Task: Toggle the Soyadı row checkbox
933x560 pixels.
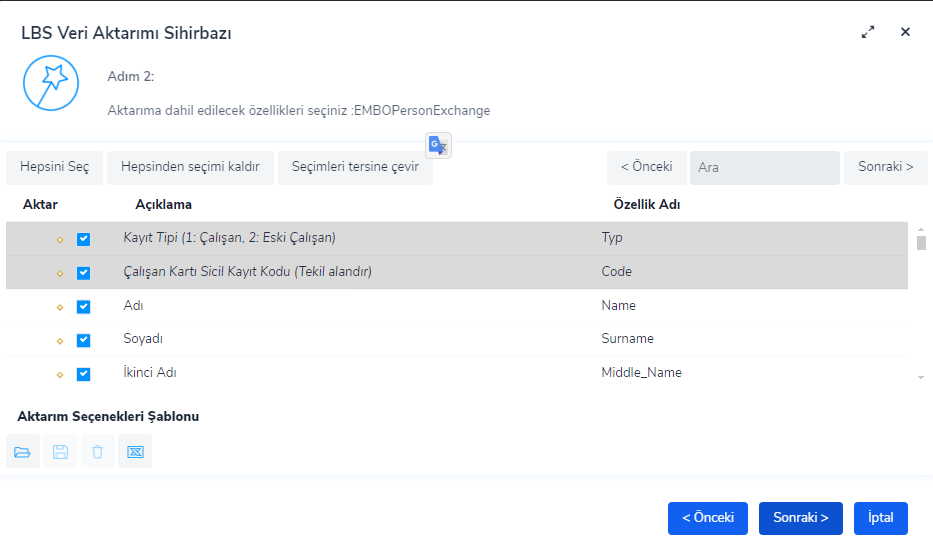Action: [84, 340]
